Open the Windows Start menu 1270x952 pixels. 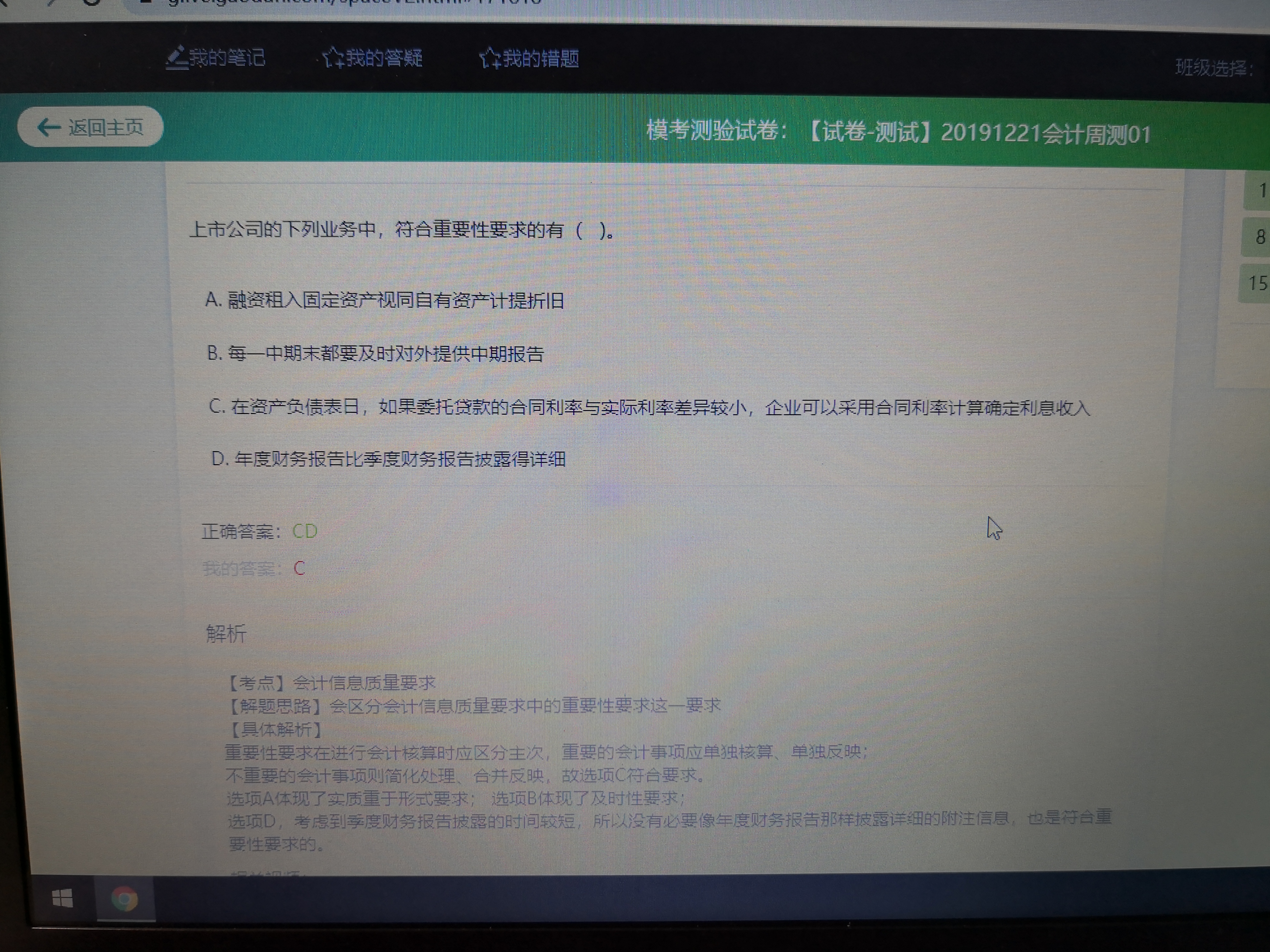62,899
